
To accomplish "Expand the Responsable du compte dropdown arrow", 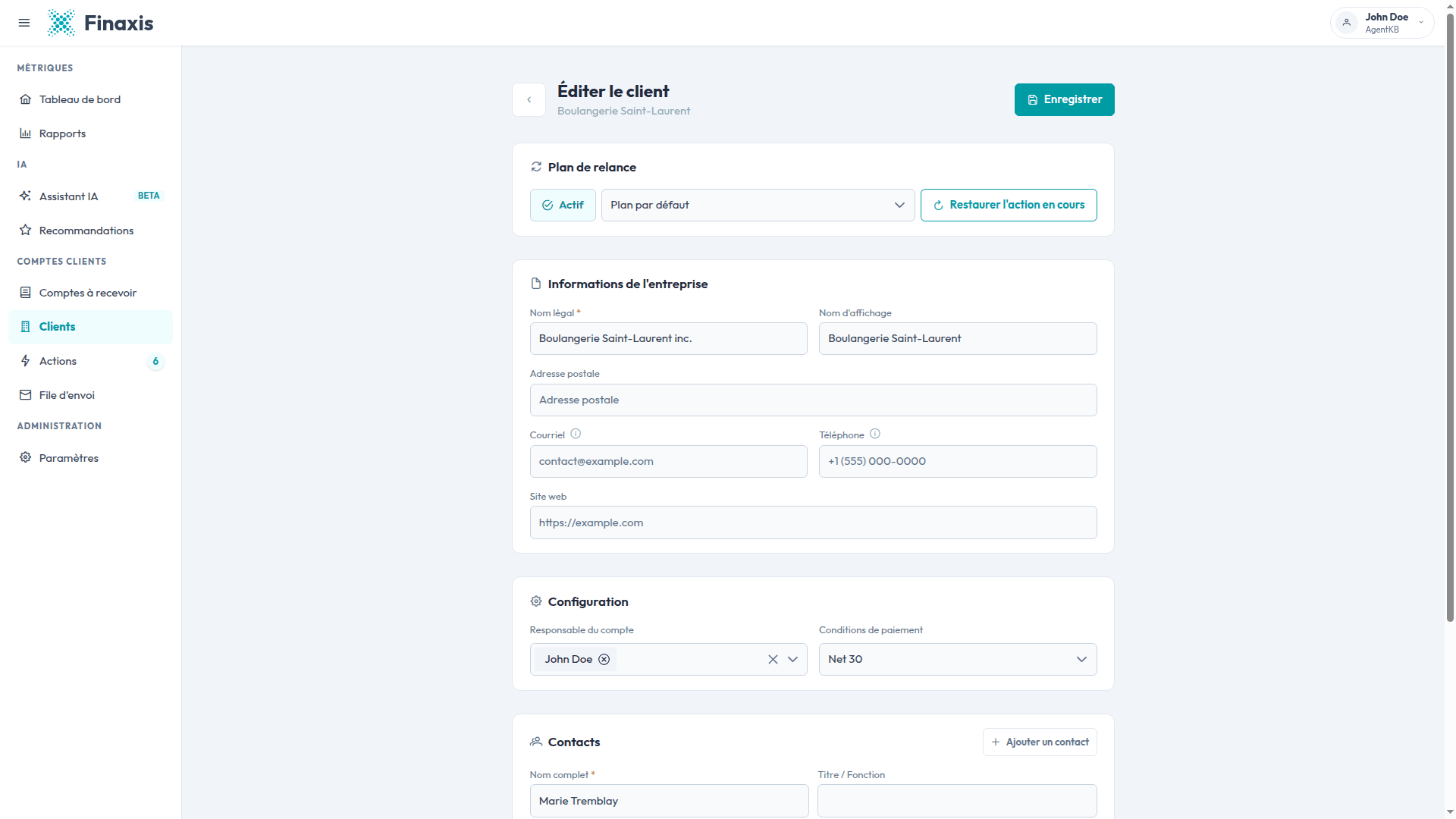I will 793,659.
